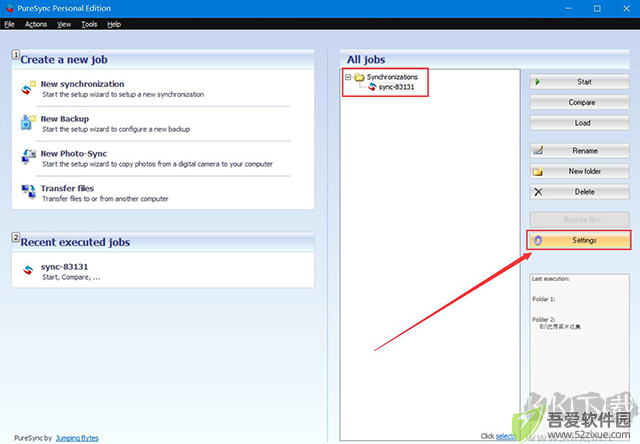
Task: Click the New folder button
Action: [x=580, y=171]
